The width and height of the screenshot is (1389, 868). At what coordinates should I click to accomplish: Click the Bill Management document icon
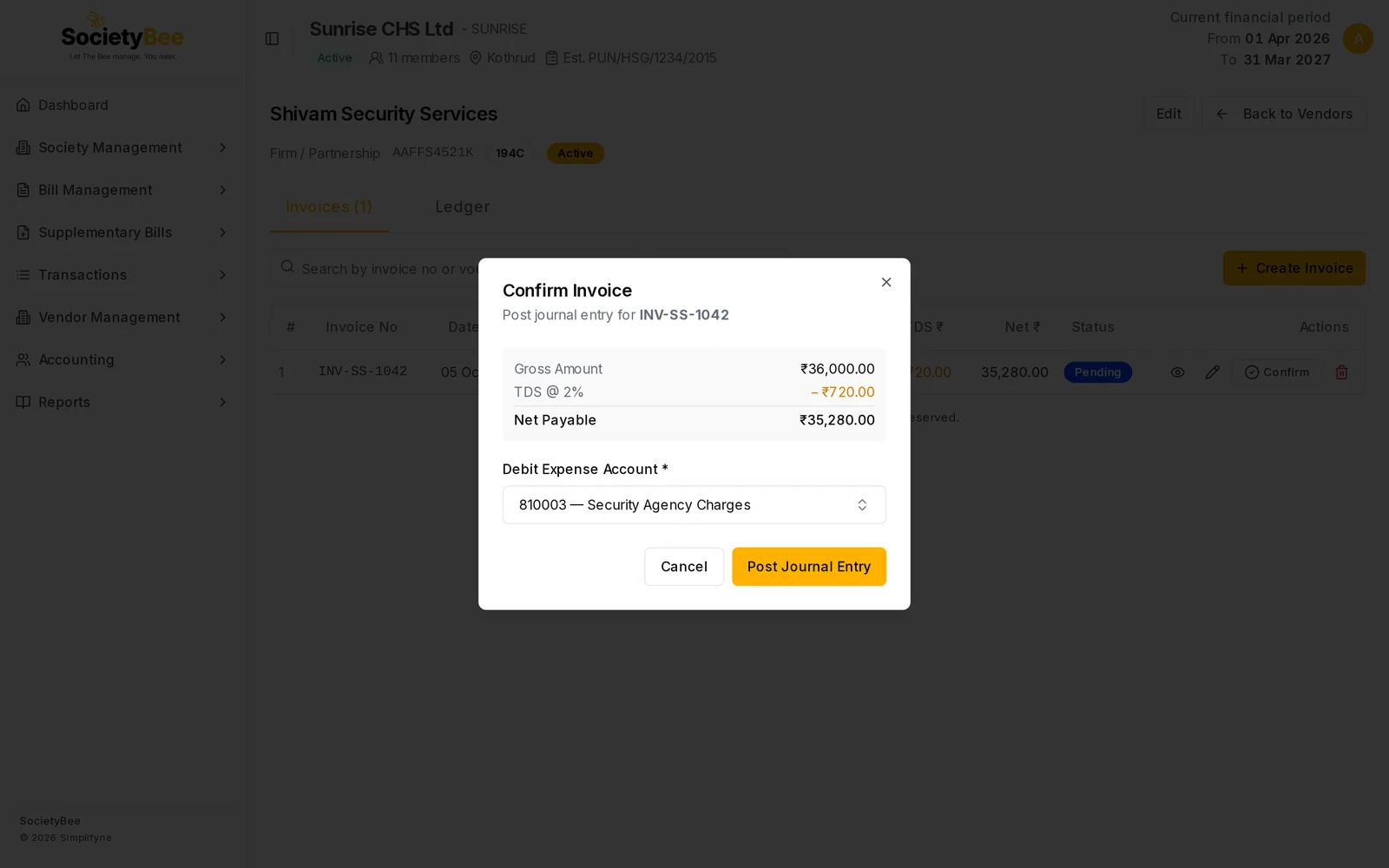coord(23,190)
